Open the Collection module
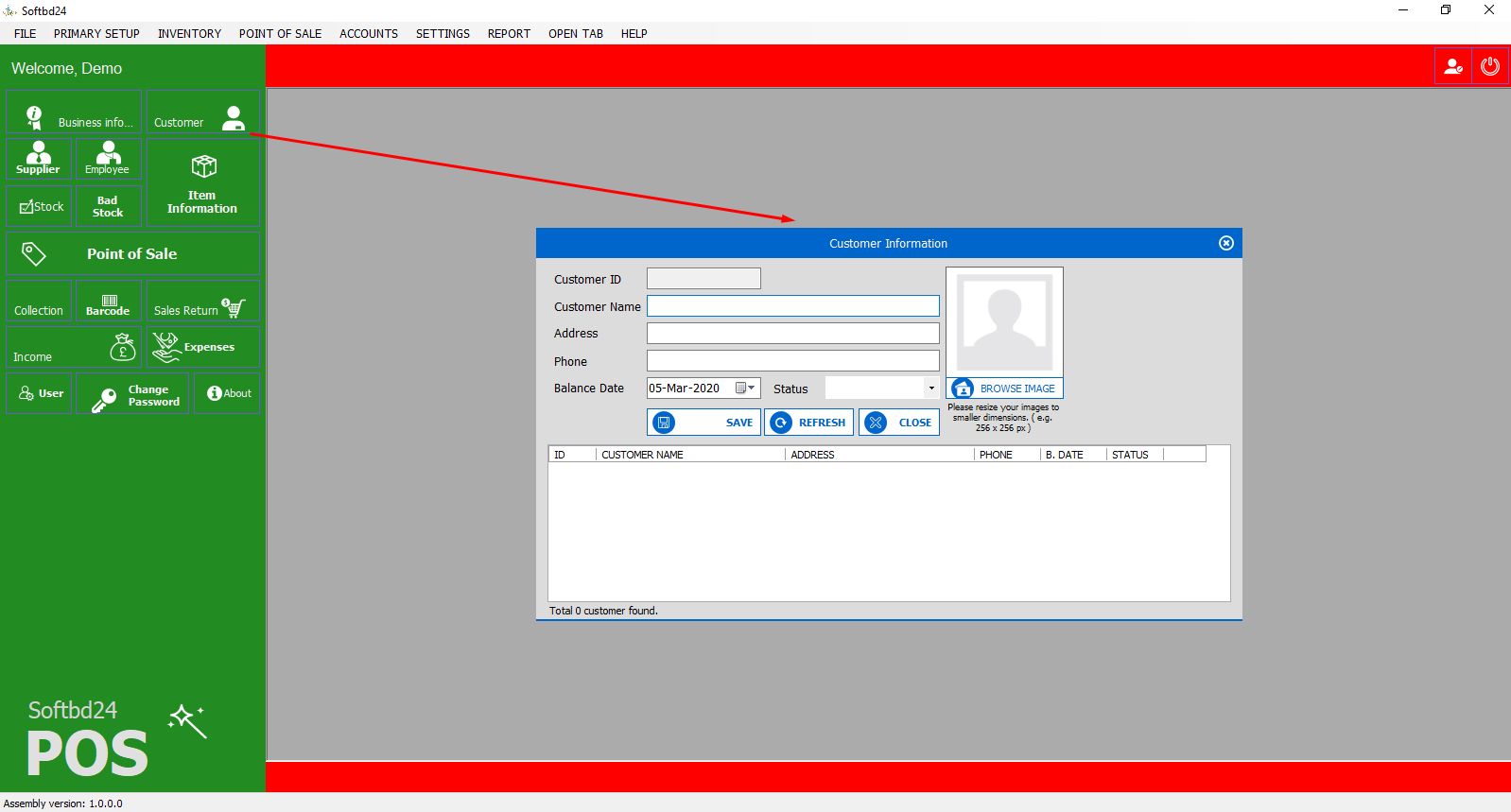Image resolution: width=1511 pixels, height=812 pixels. point(39,301)
